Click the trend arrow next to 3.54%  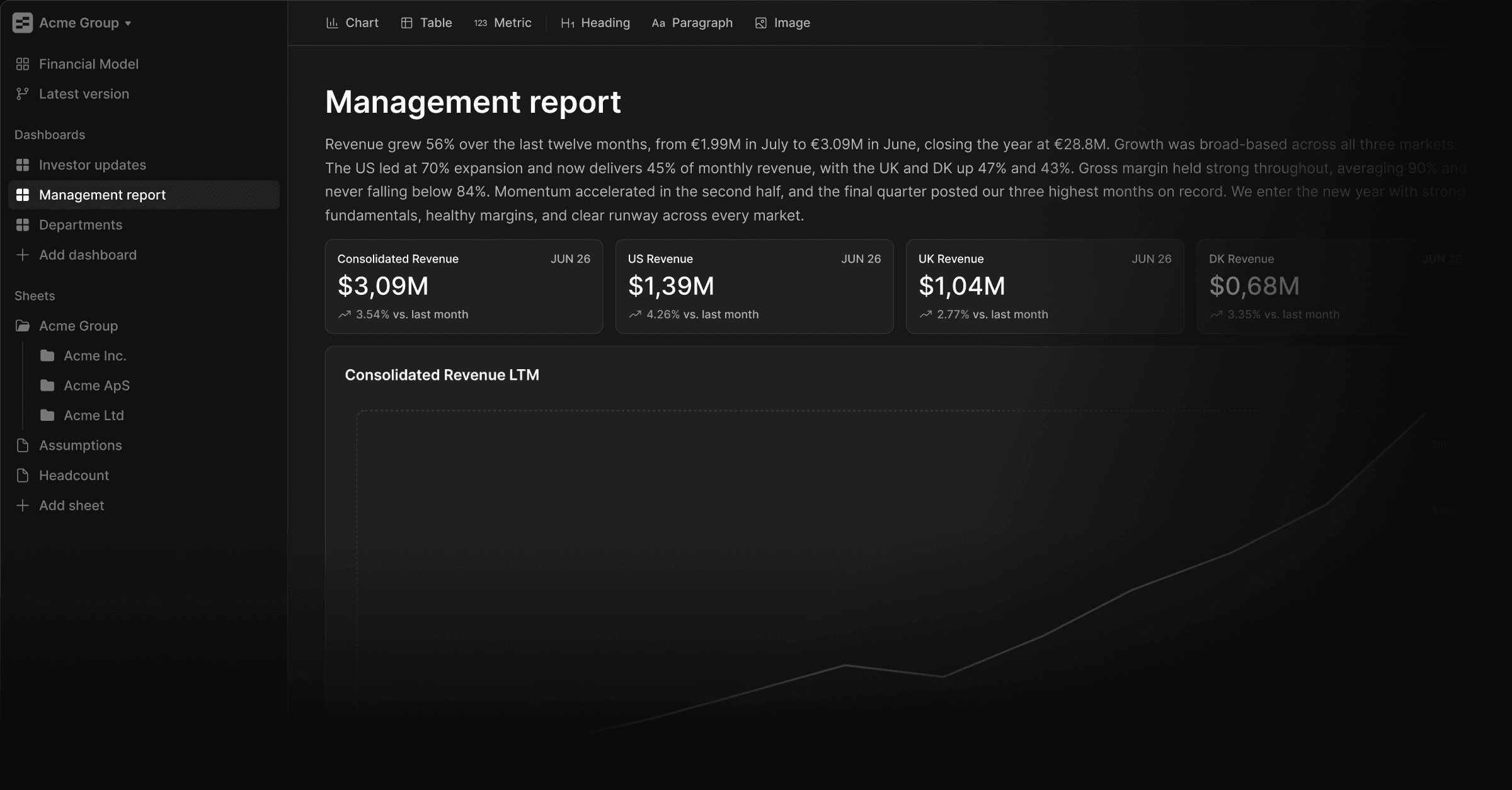point(345,314)
